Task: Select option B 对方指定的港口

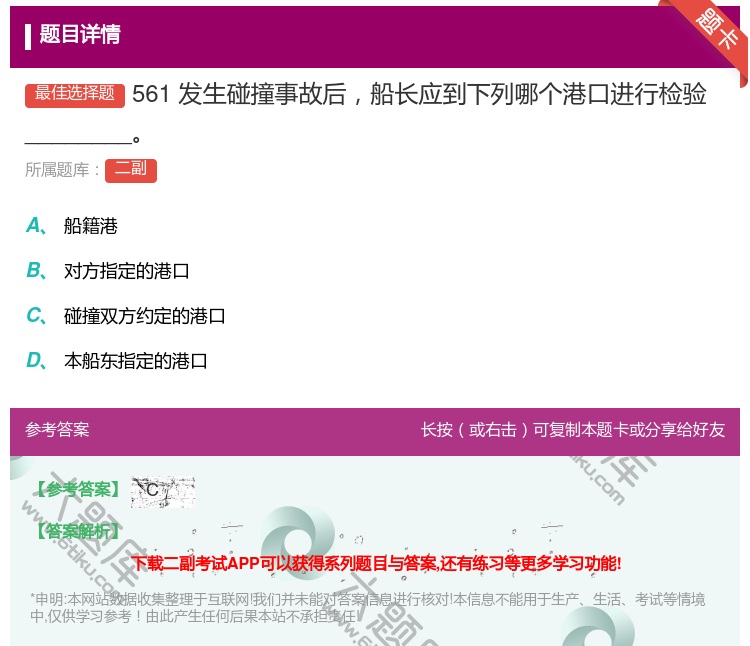Action: tap(126, 271)
